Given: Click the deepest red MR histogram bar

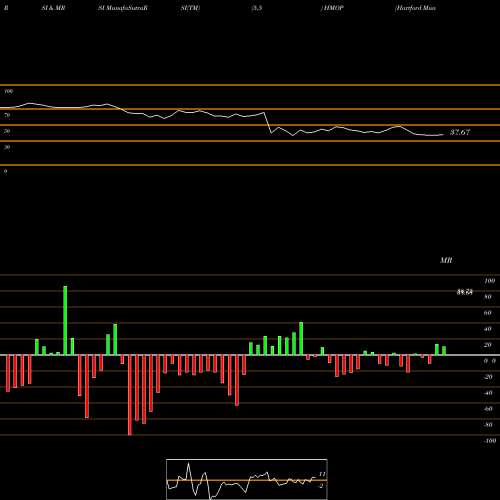Looking at the screenshot, I should pos(130,395).
